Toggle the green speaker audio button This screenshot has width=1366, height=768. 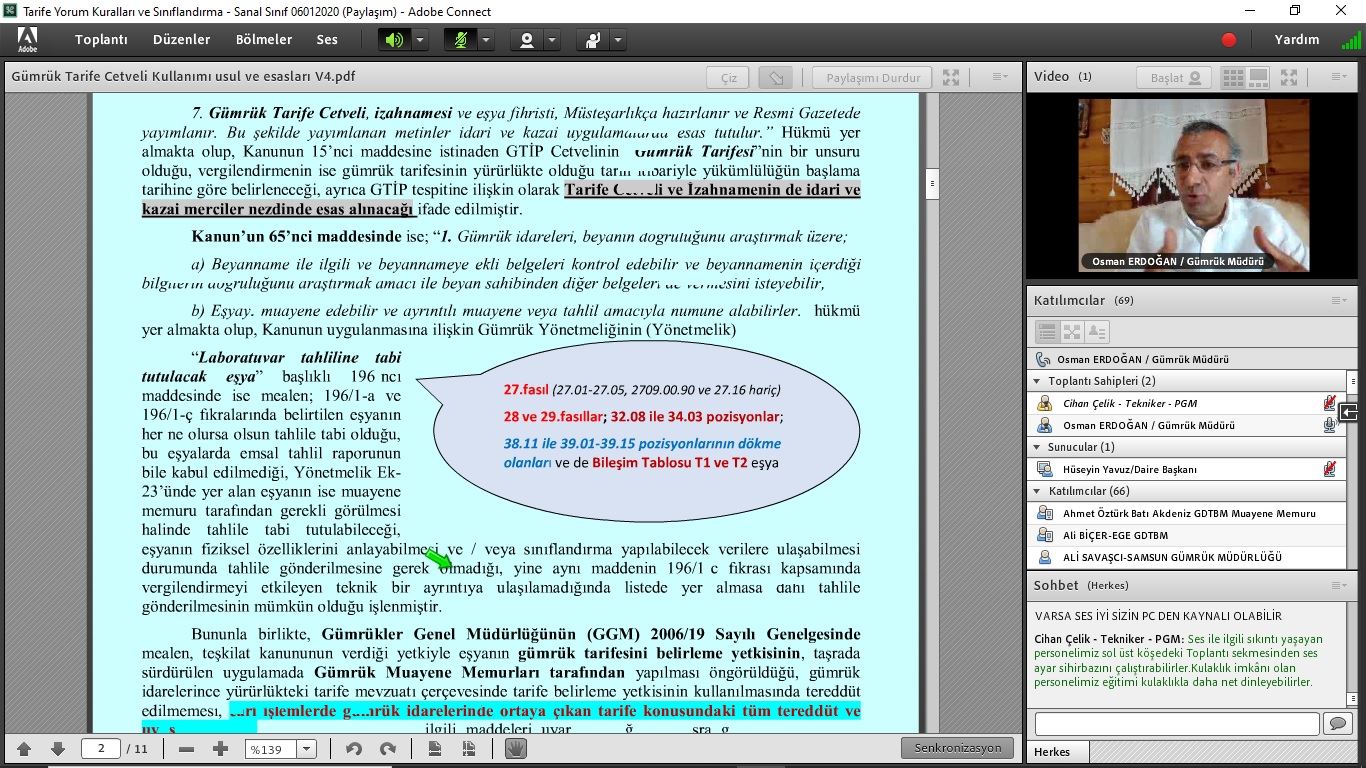coord(394,40)
